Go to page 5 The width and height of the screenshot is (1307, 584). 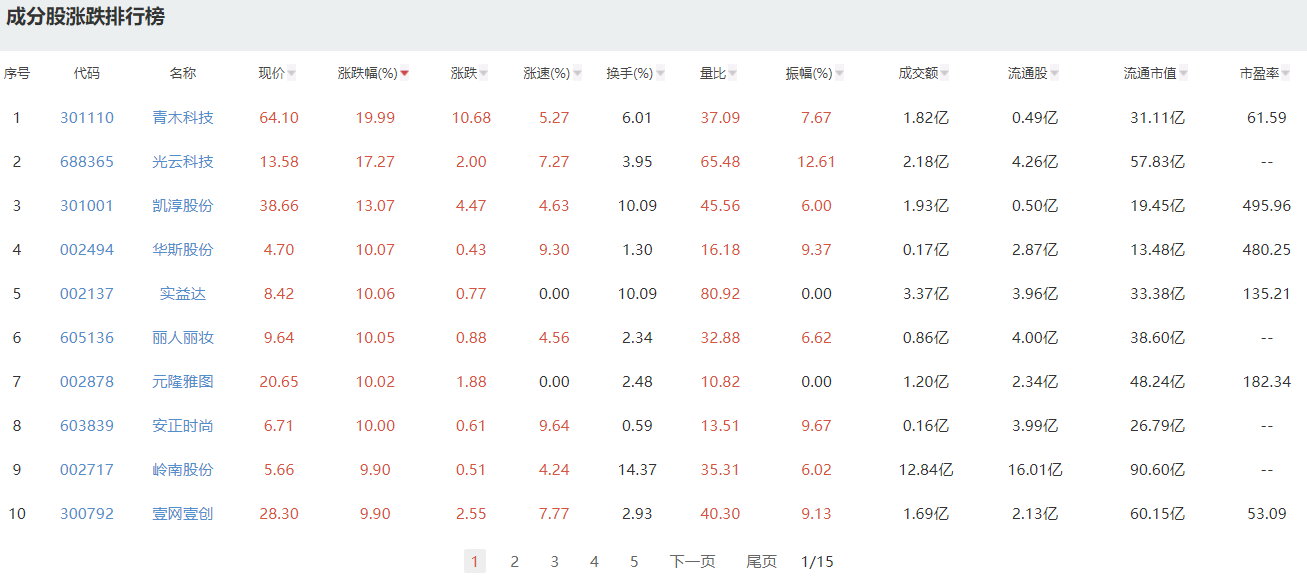[634, 562]
